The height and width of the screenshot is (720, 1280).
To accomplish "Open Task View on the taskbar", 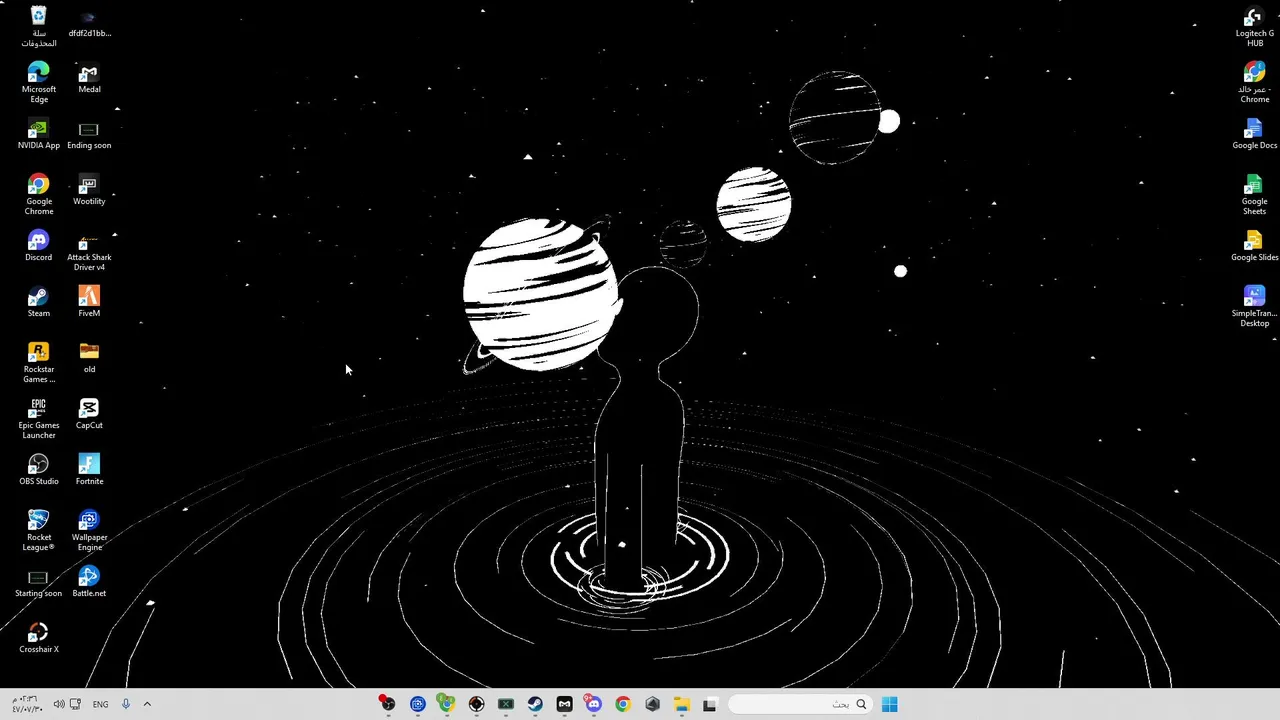I will (710, 704).
